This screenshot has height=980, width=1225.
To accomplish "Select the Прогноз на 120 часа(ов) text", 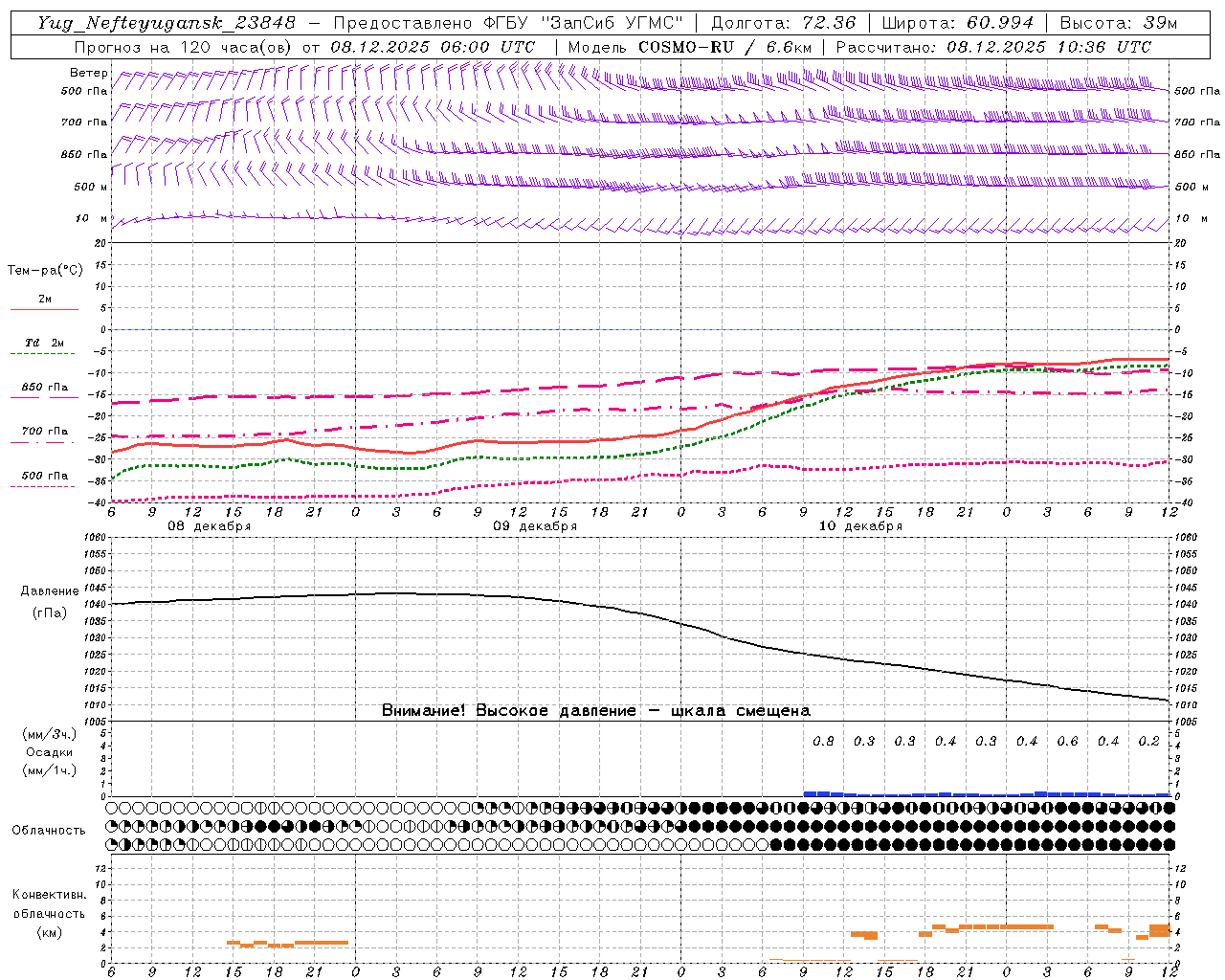I will [185, 47].
